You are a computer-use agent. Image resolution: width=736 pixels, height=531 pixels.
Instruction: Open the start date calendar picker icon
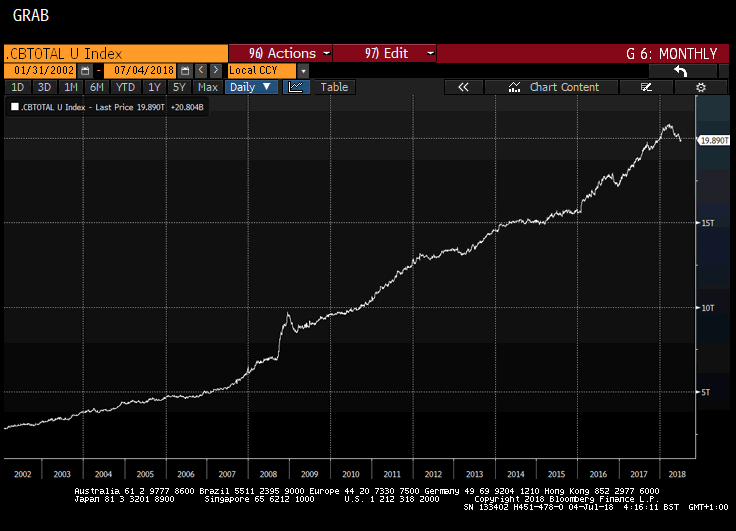(85, 71)
